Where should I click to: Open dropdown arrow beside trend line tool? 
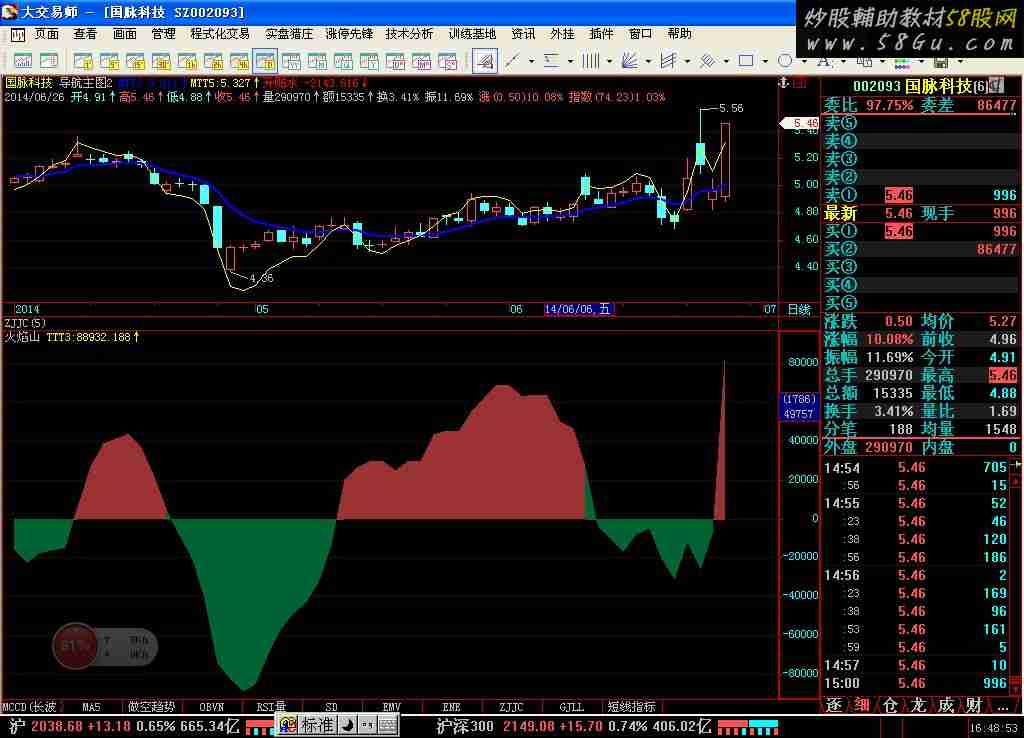click(x=531, y=61)
